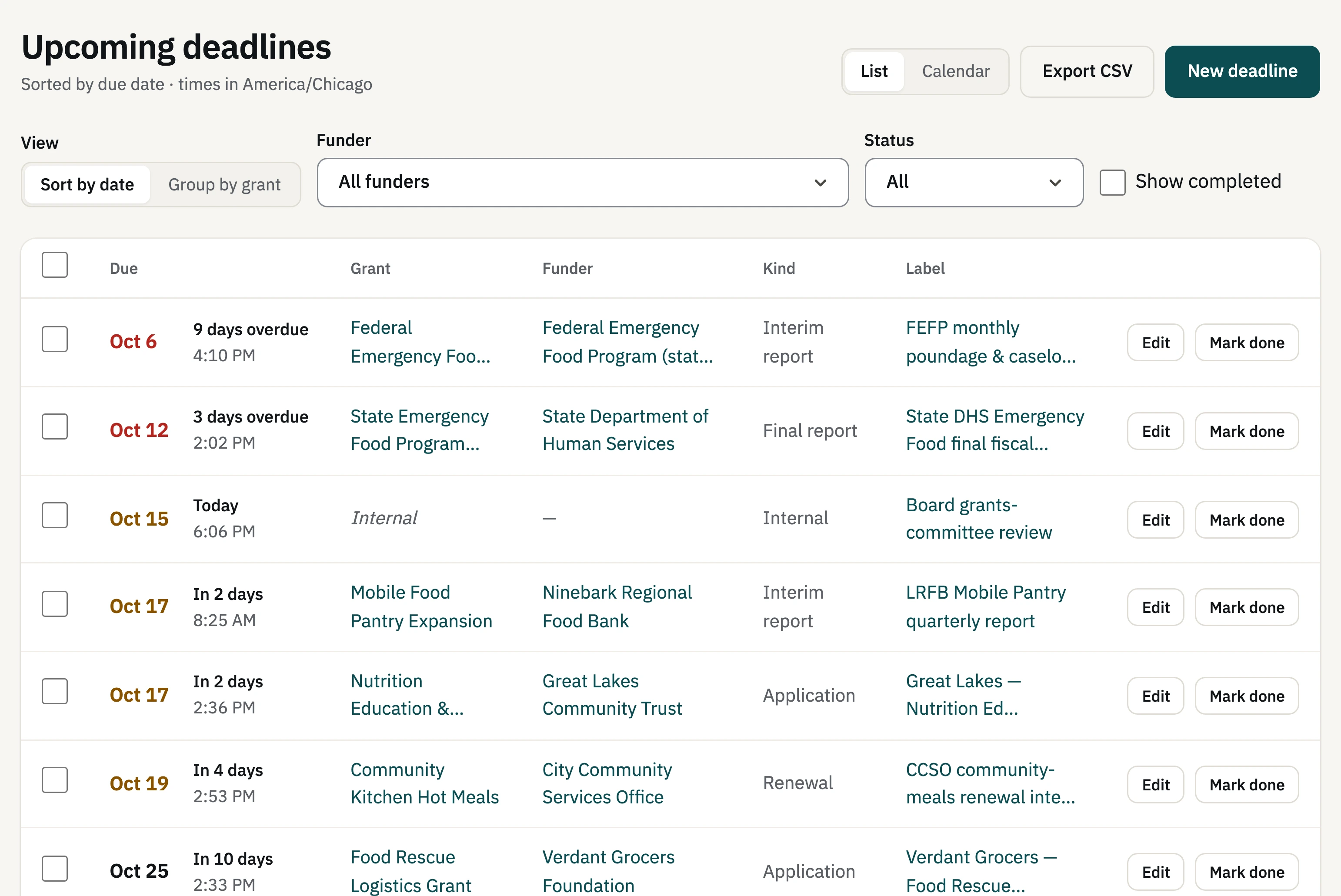Image resolution: width=1341 pixels, height=896 pixels.
Task: Mark the Oct 6 FEFP deadline done
Action: pyautogui.click(x=1247, y=342)
